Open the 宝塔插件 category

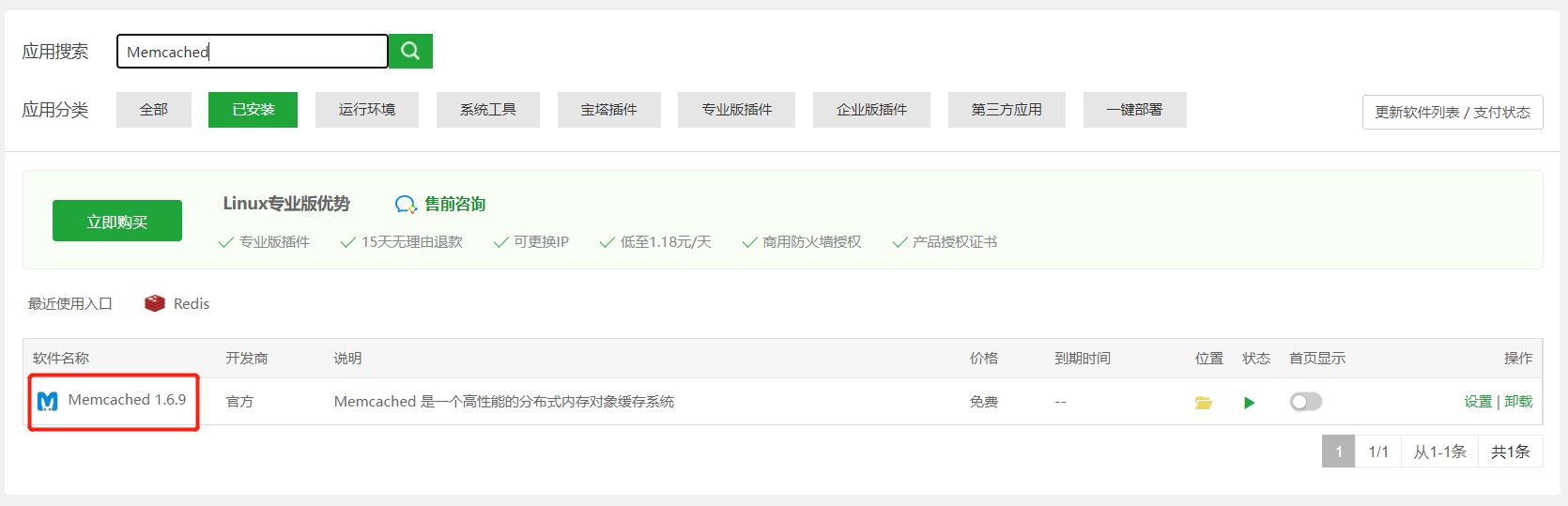tap(609, 110)
